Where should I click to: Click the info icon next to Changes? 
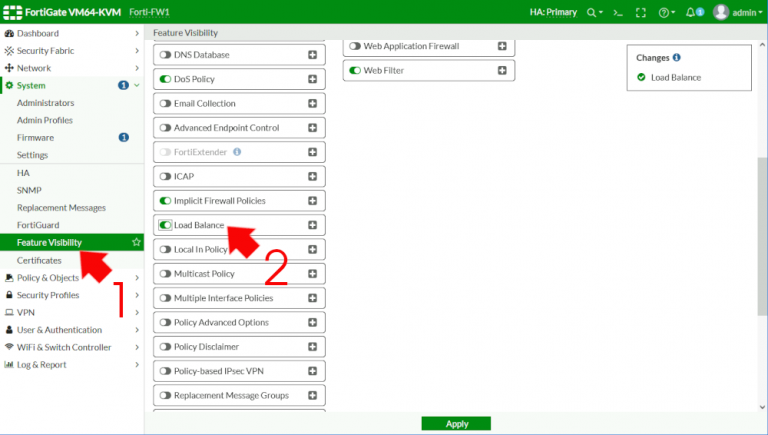click(676, 57)
